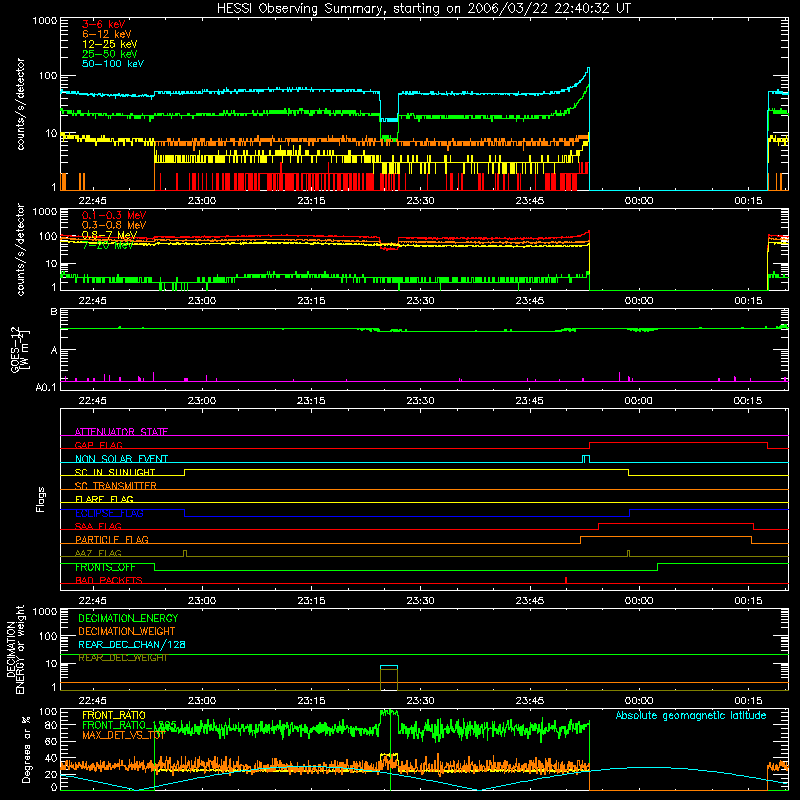Screen dimensions: 800x800
Task: Click the 00:00 tick label under GOES-12 panel
Action: 638,401
